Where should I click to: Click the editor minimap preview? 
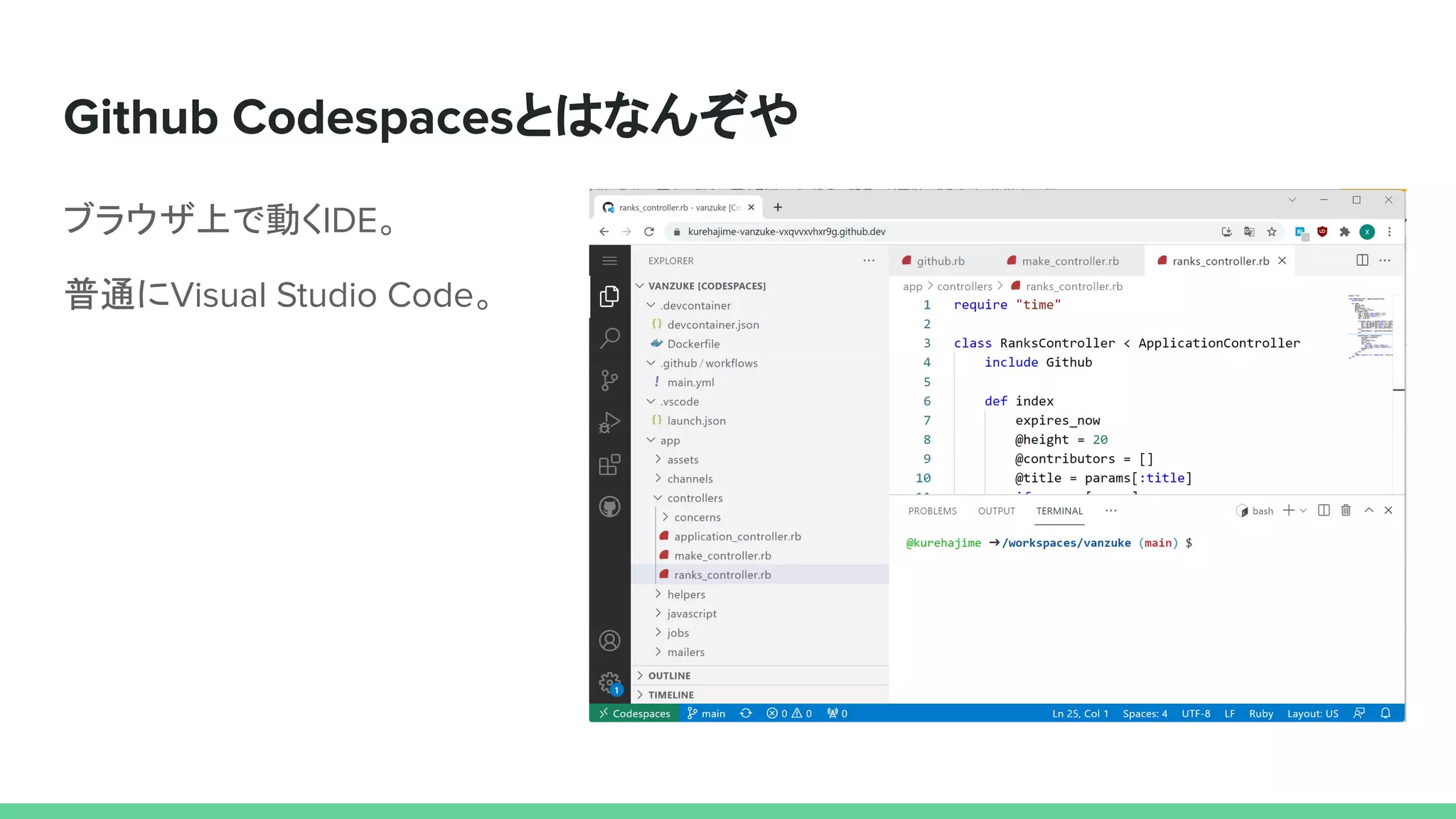coord(1370,326)
